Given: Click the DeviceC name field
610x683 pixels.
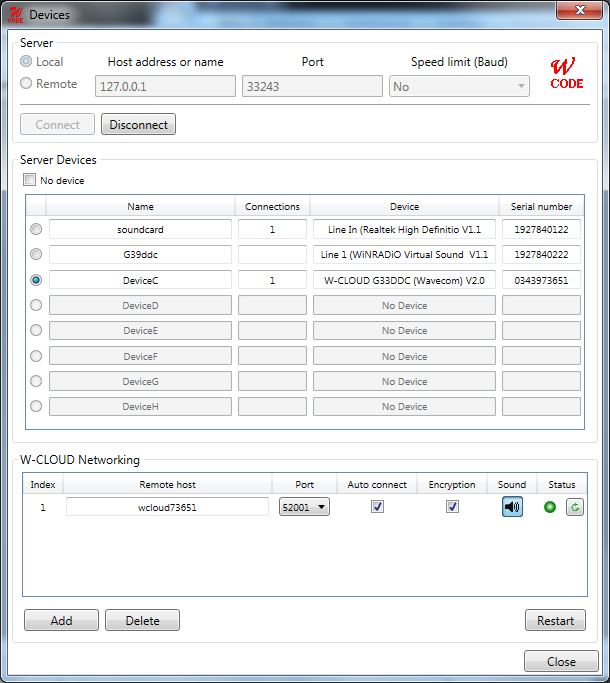Looking at the screenshot, I should point(140,280).
